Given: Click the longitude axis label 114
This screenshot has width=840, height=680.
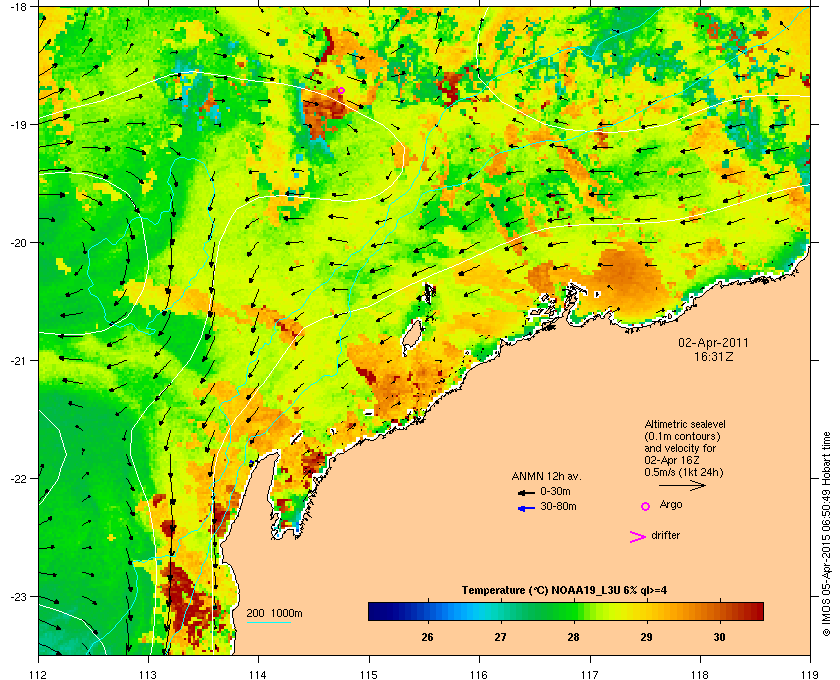Looking at the screenshot, I should click(x=258, y=674).
